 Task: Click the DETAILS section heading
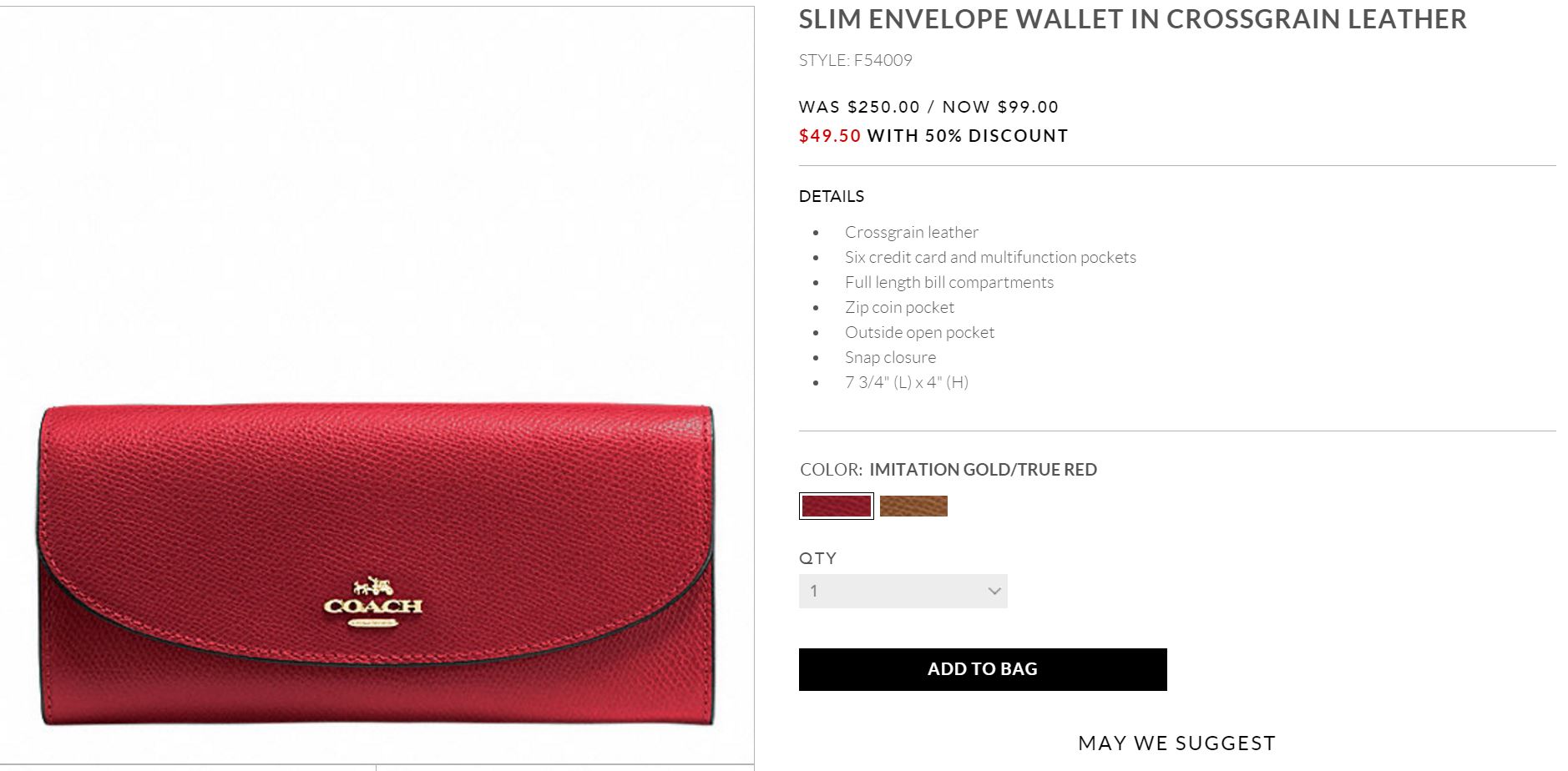832,196
